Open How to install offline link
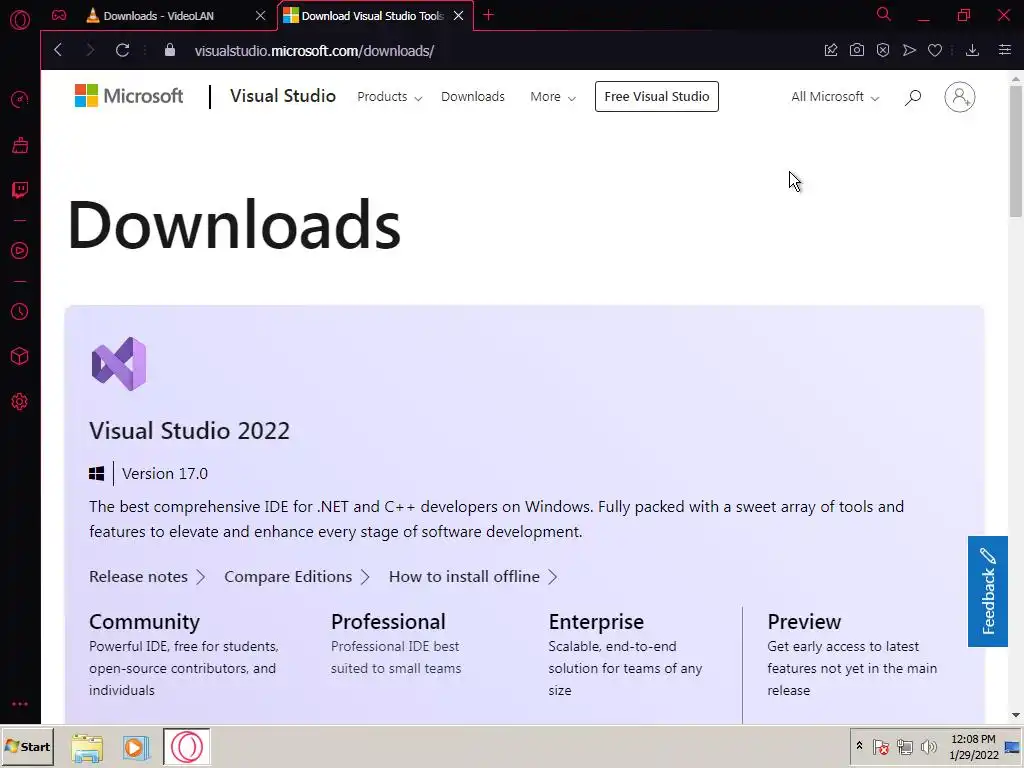This screenshot has height=768, width=1024. 473,577
